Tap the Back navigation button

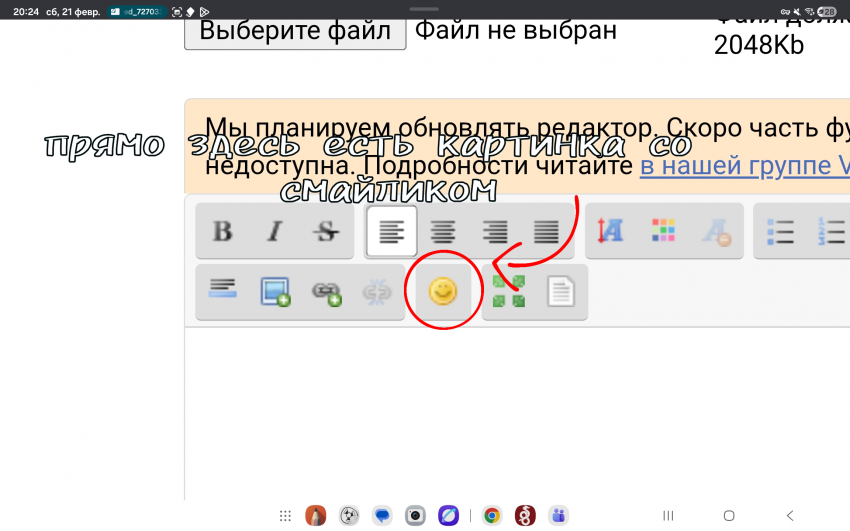pos(790,515)
